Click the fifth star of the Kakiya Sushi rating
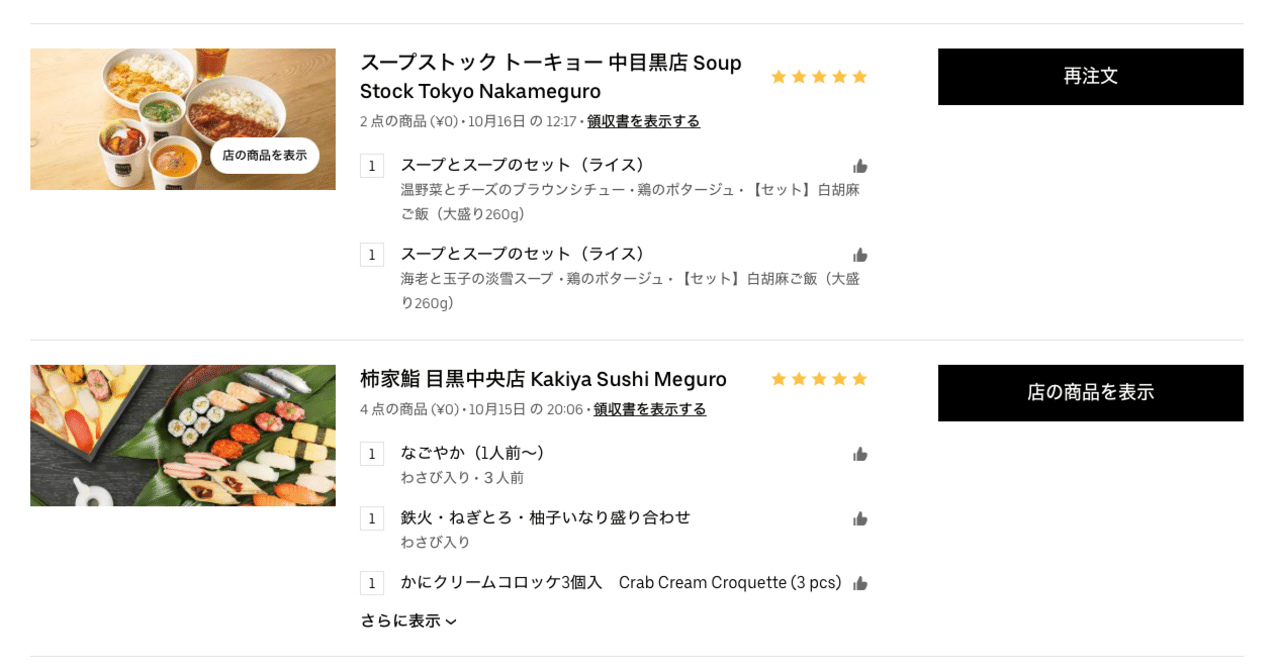 (861, 378)
